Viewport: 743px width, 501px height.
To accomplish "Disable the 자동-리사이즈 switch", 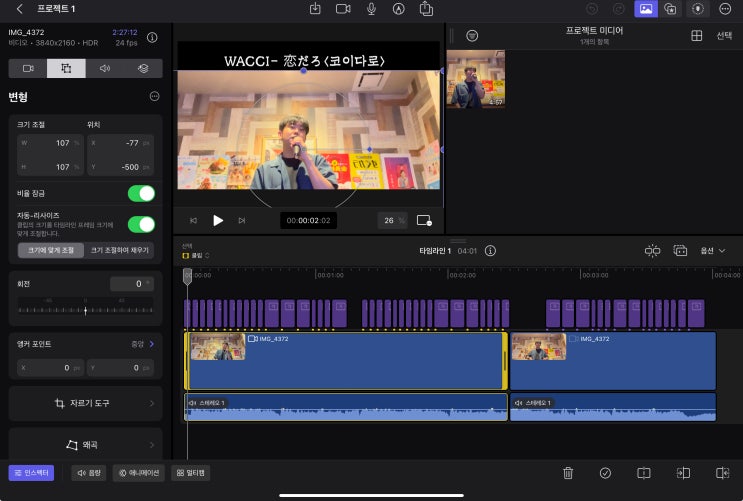I will [x=141, y=225].
